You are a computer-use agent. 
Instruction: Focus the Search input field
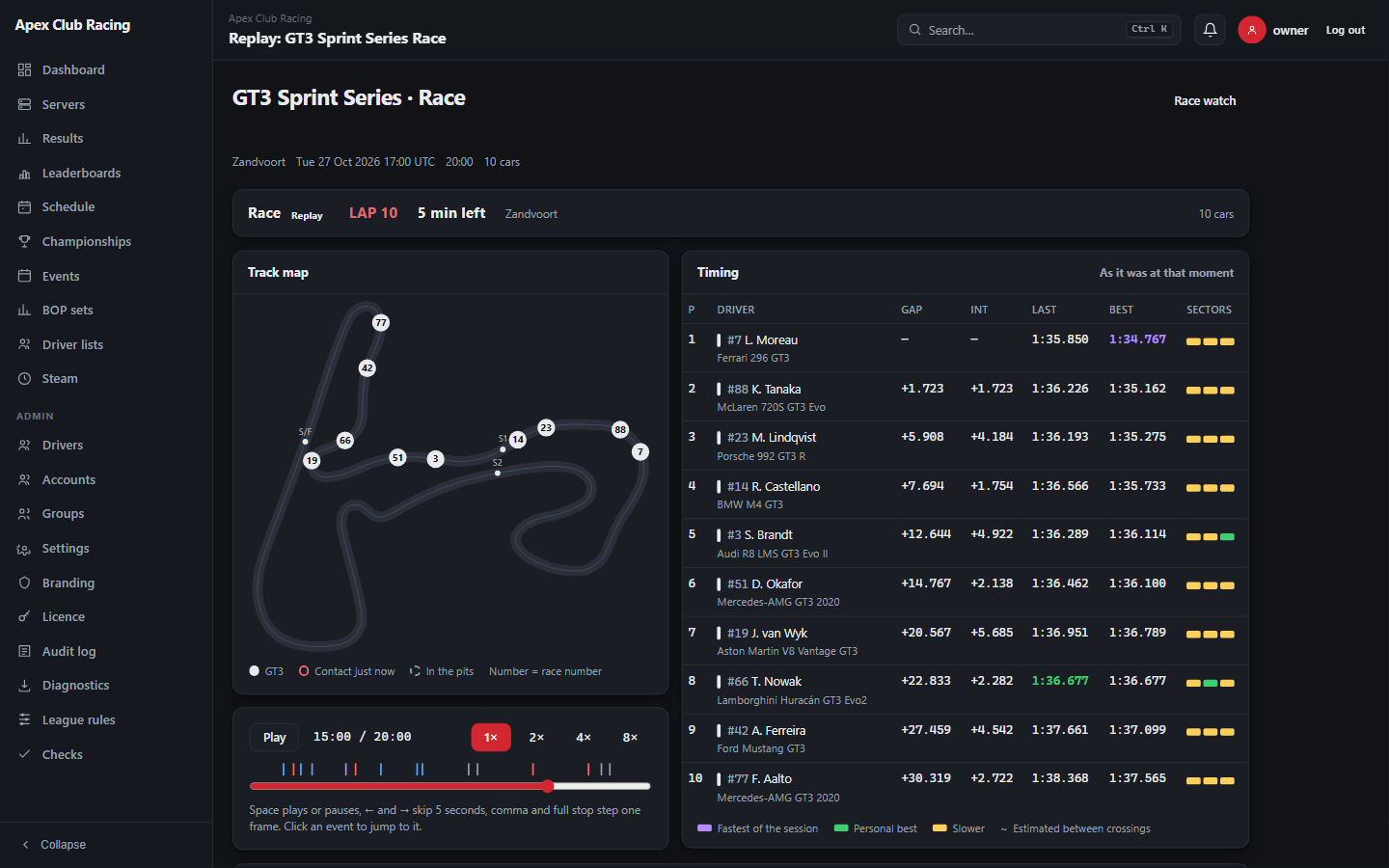point(1038,30)
